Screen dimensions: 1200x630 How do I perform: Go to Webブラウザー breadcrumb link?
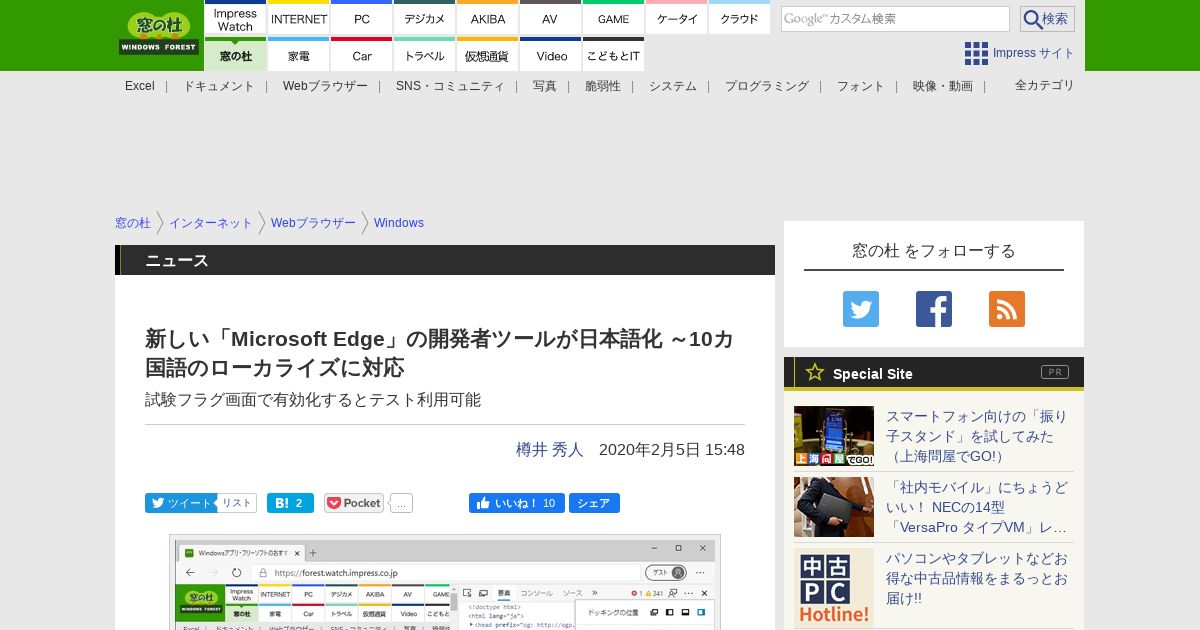click(313, 223)
